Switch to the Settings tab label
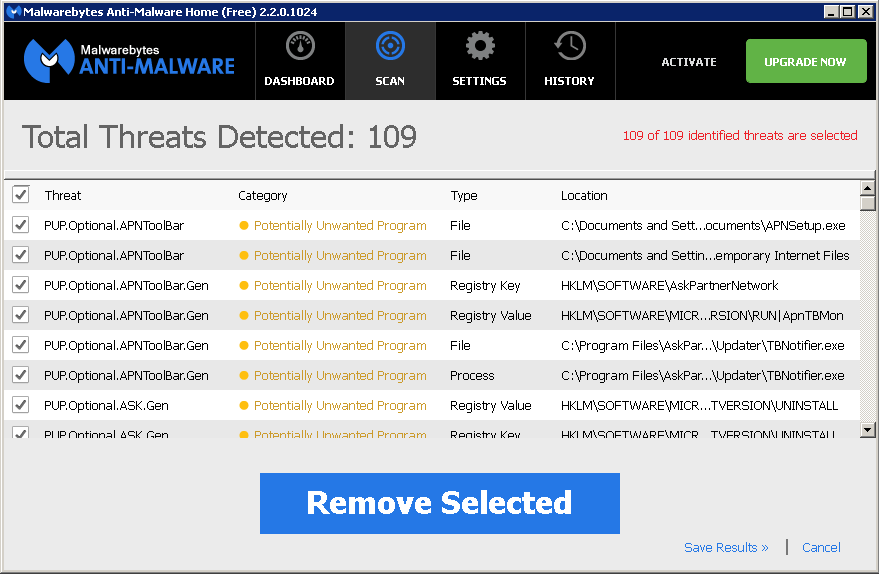 click(479, 81)
